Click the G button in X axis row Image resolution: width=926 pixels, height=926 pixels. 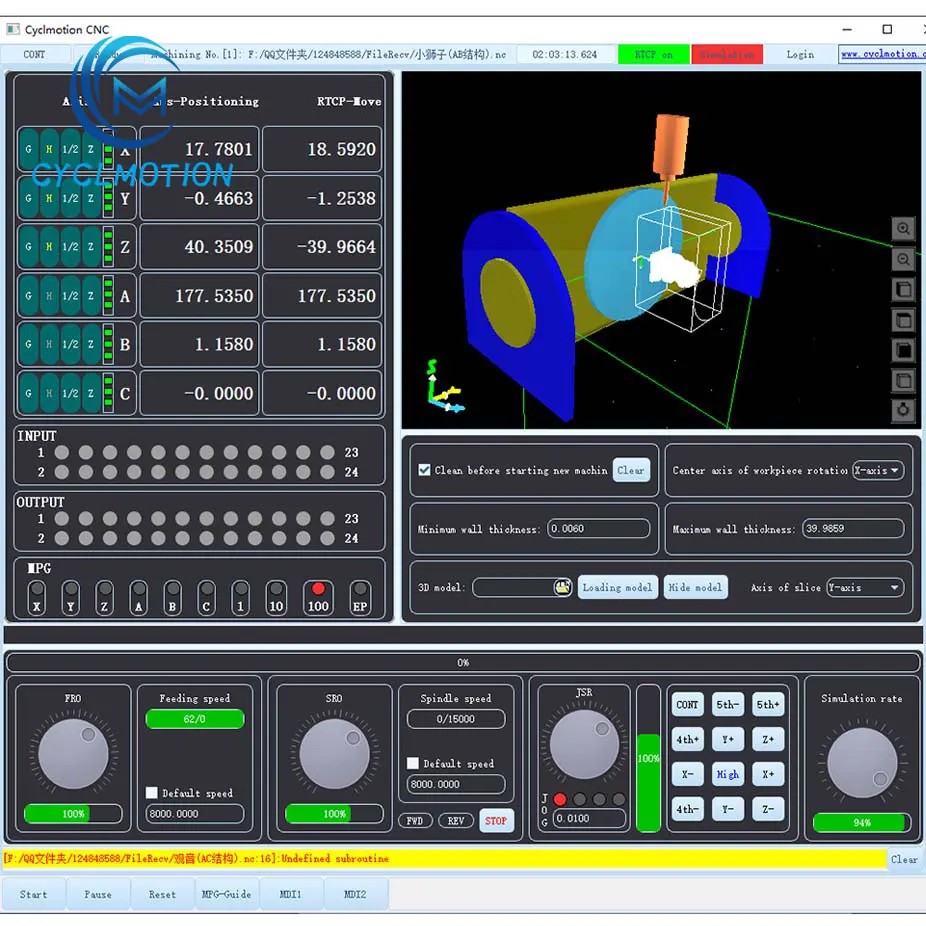(x=28, y=149)
